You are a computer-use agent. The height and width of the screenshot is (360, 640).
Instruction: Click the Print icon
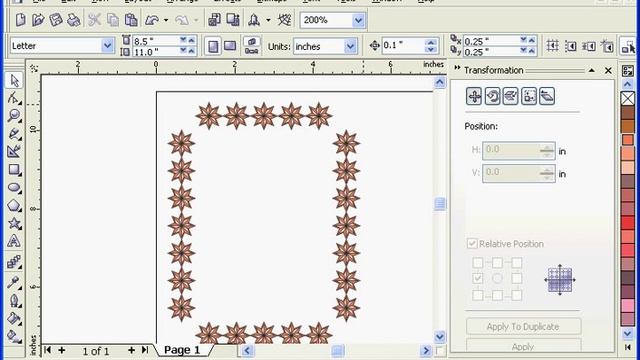tap(73, 20)
